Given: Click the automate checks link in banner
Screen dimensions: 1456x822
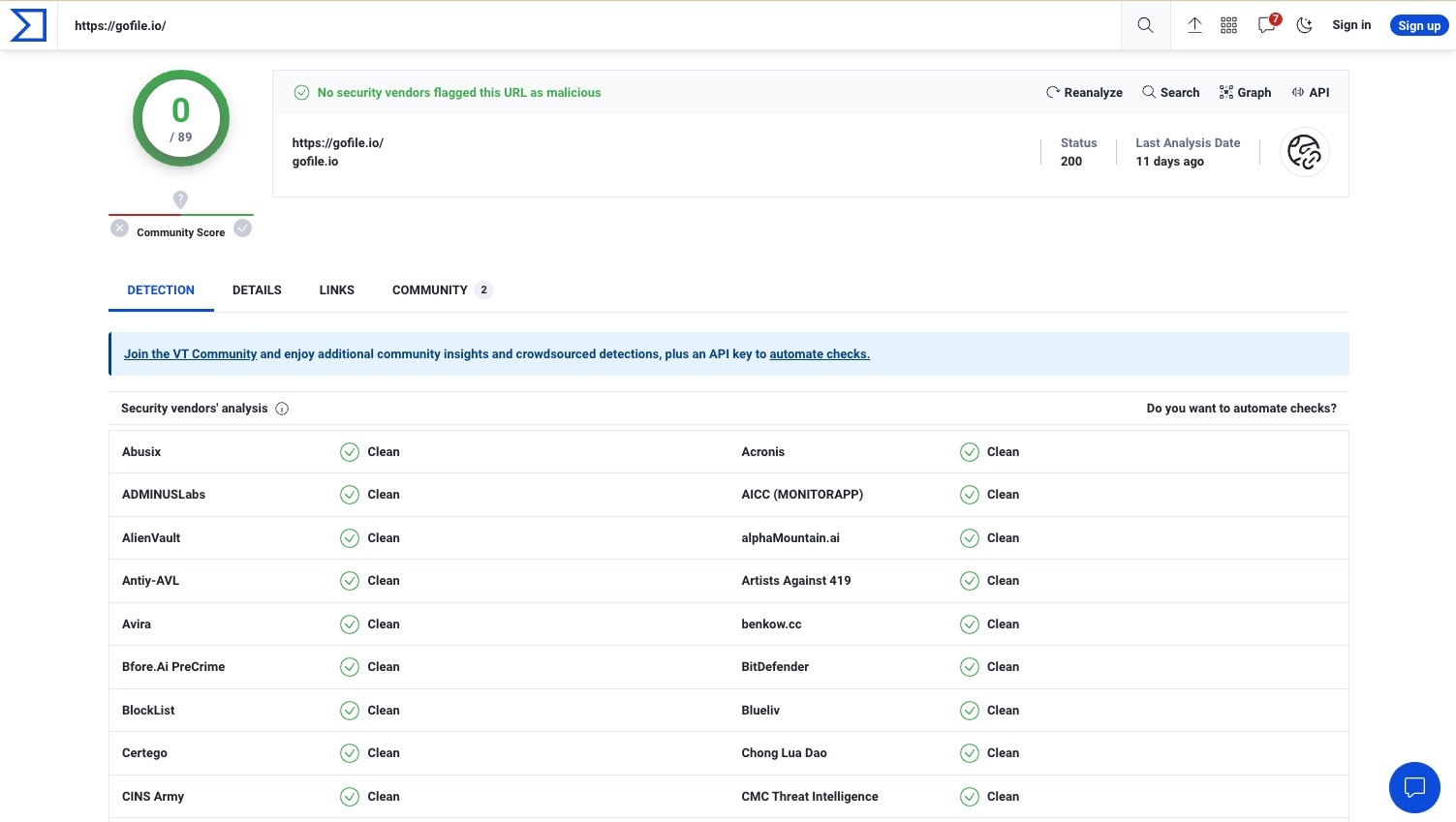Looking at the screenshot, I should tap(820, 354).
